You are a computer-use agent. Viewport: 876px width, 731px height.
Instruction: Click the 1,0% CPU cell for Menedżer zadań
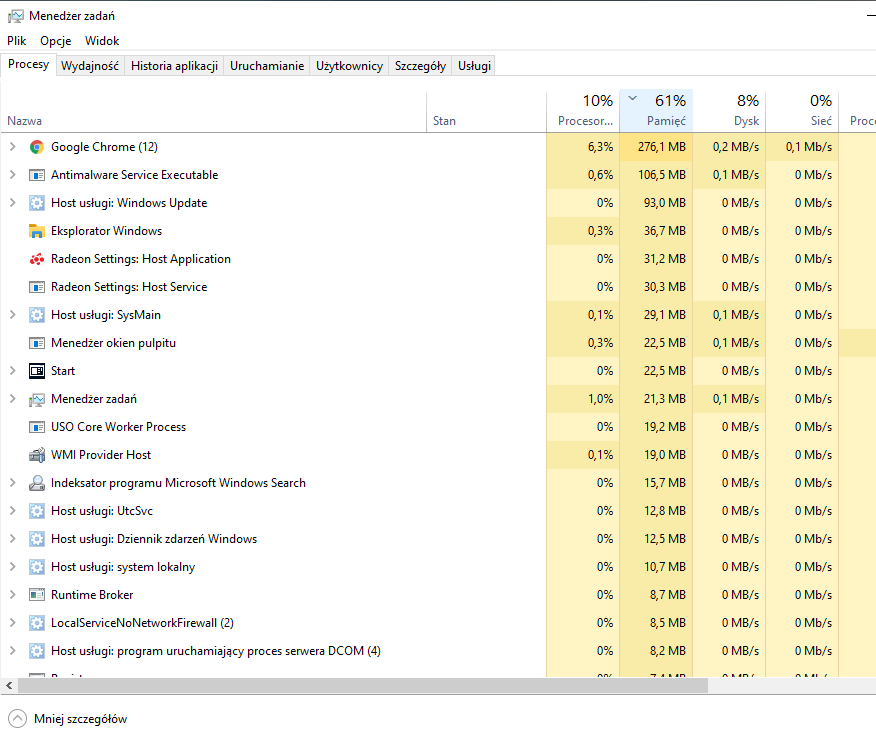pos(583,399)
